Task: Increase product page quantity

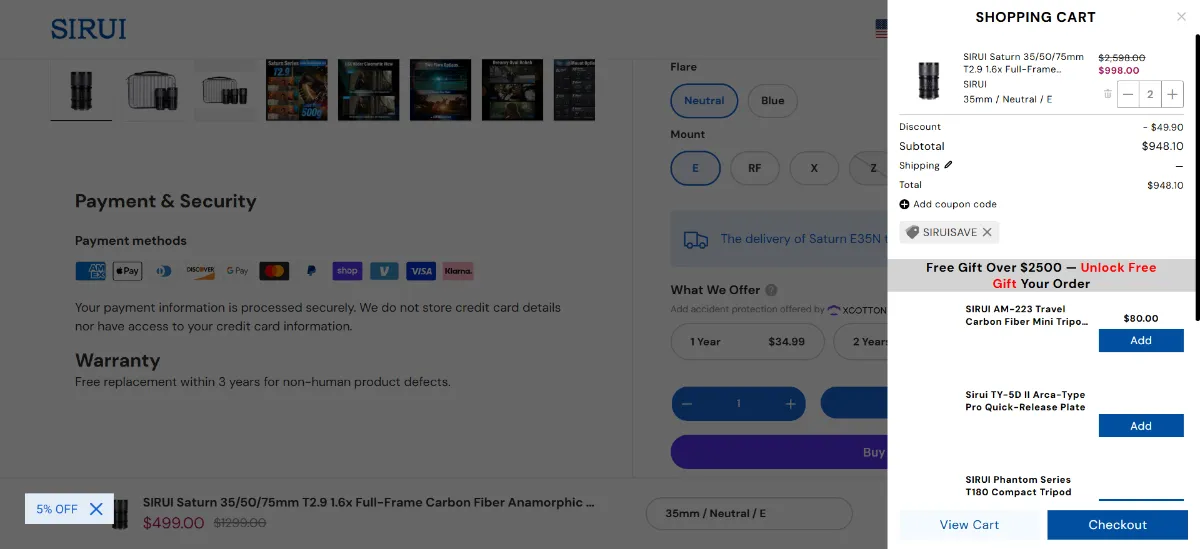Action: tap(790, 404)
